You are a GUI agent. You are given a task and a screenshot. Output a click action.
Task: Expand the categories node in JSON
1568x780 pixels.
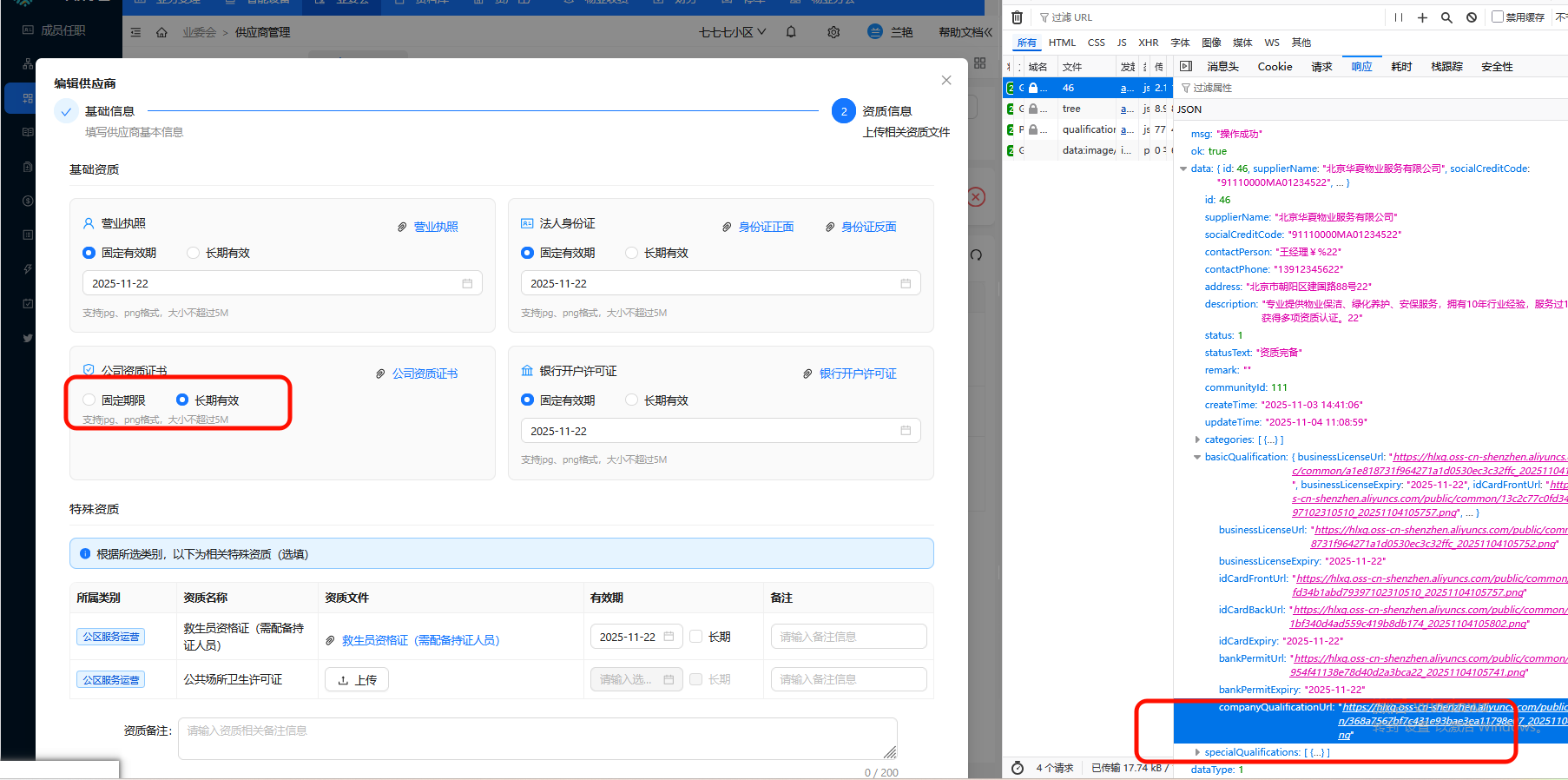(x=1197, y=440)
